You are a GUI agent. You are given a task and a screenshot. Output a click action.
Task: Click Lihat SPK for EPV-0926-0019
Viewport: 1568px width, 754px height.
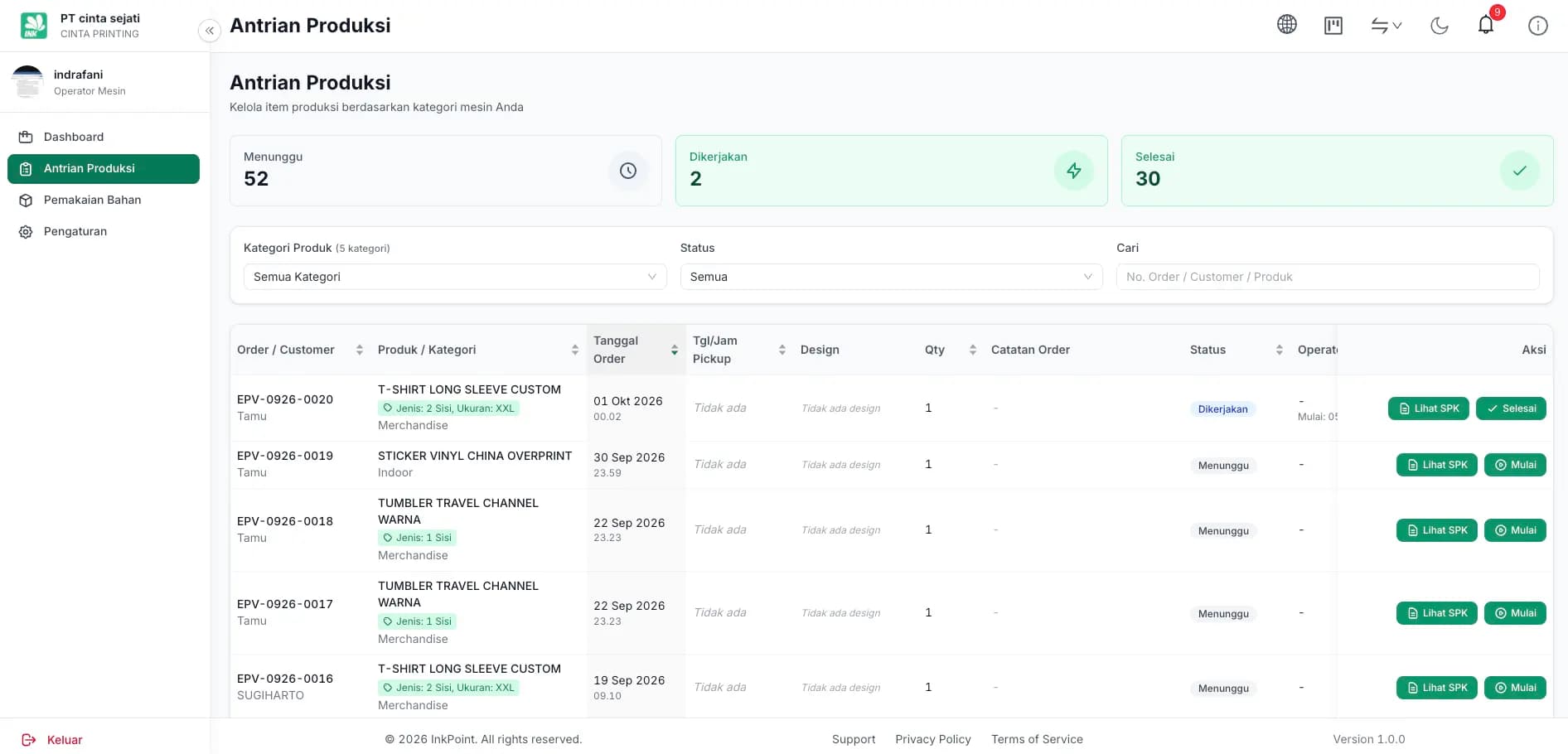[x=1437, y=465]
